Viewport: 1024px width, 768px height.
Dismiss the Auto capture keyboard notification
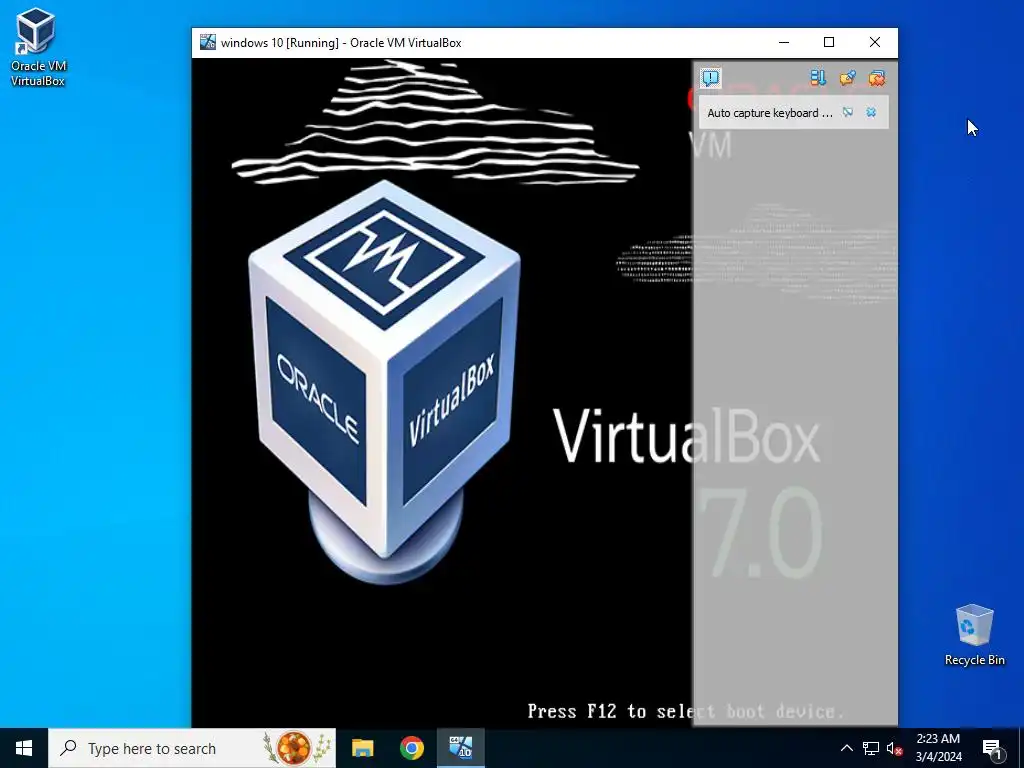click(x=871, y=112)
